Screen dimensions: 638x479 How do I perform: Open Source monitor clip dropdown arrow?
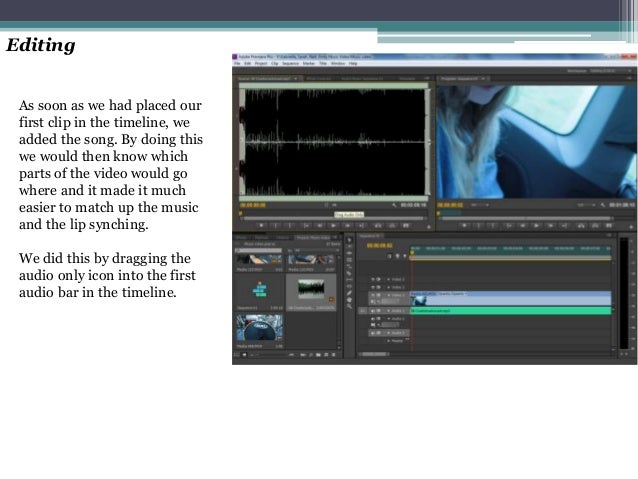296,78
